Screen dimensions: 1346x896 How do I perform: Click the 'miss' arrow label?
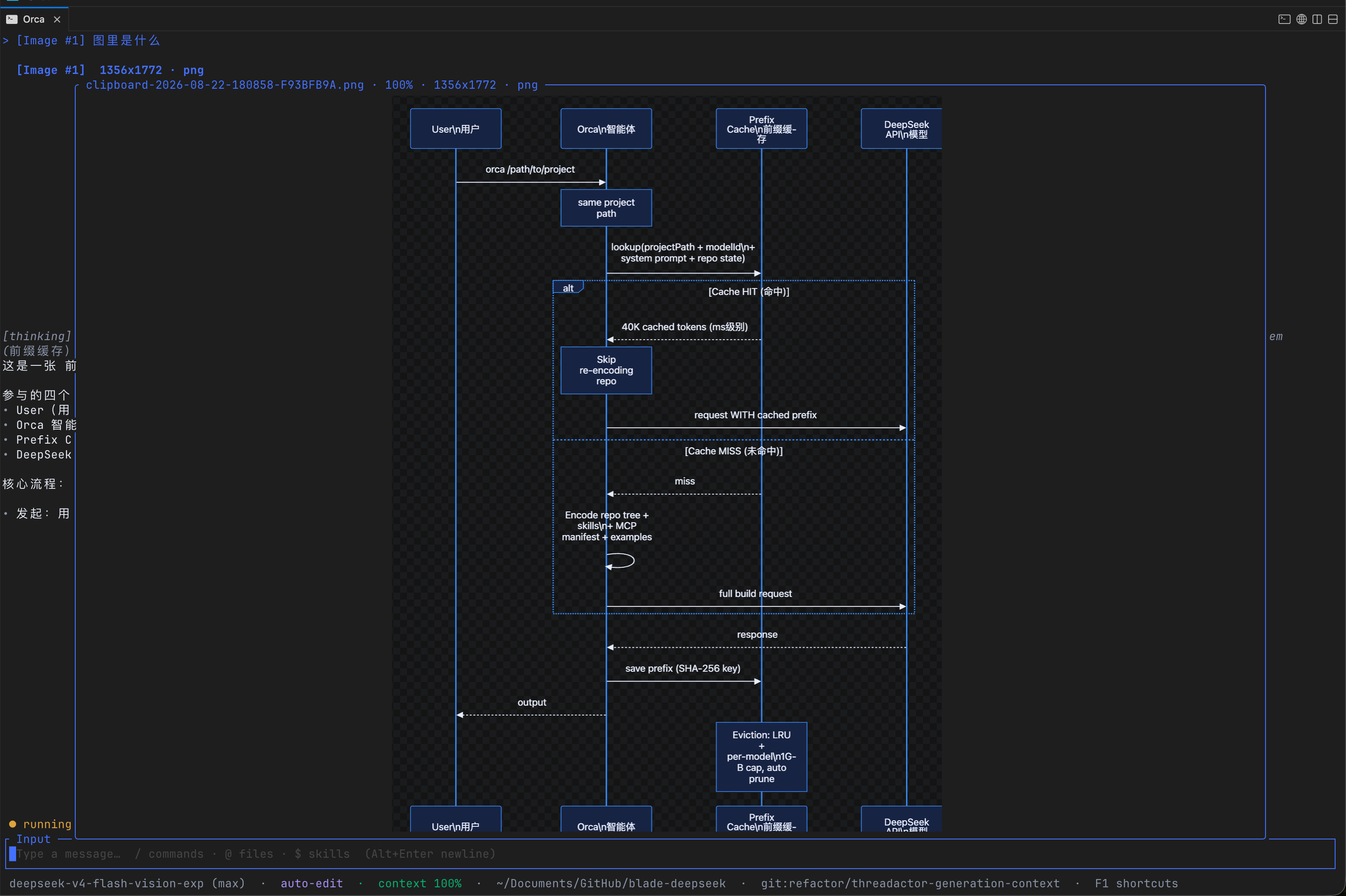[x=684, y=481]
